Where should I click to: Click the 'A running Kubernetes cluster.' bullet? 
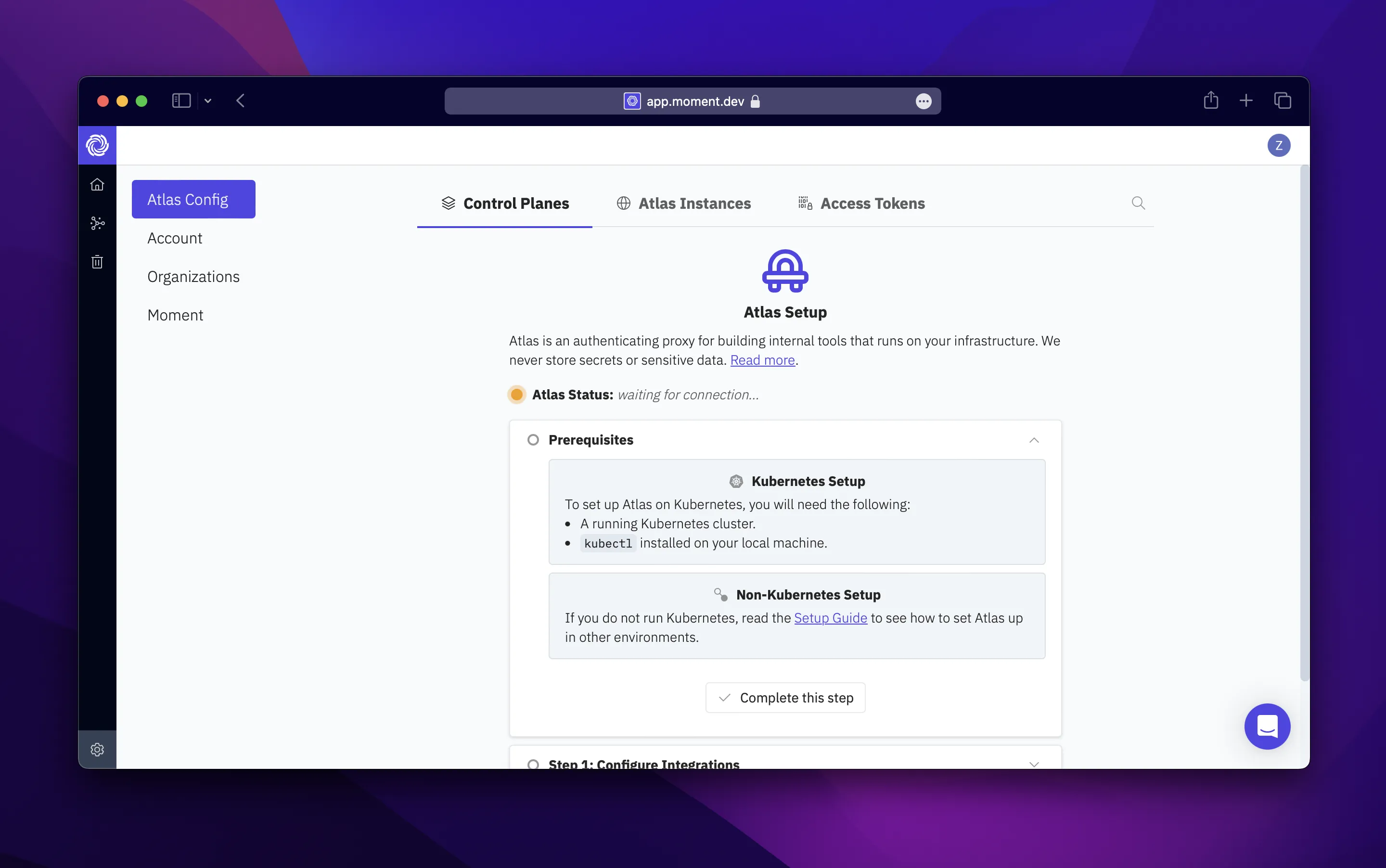coord(667,523)
